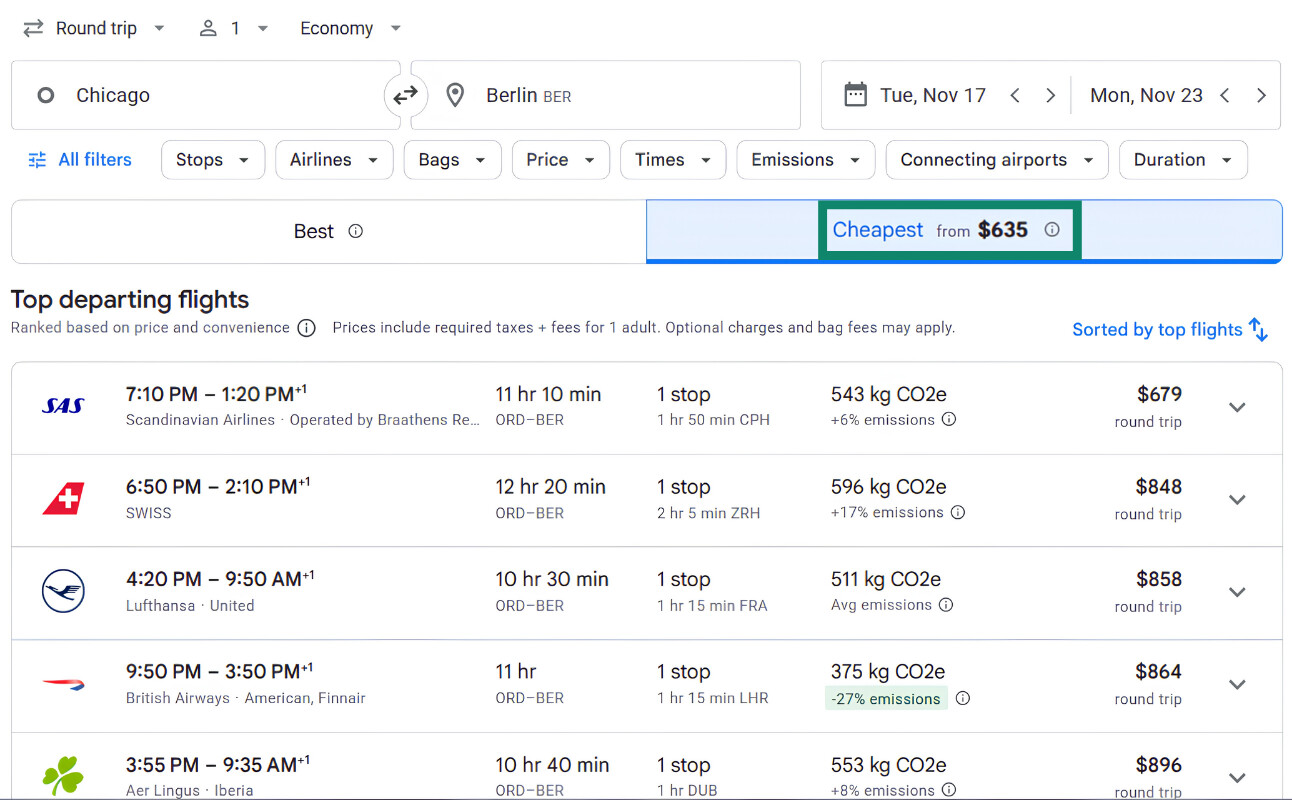
Task: Click the SAS airline logo
Action: (63, 406)
